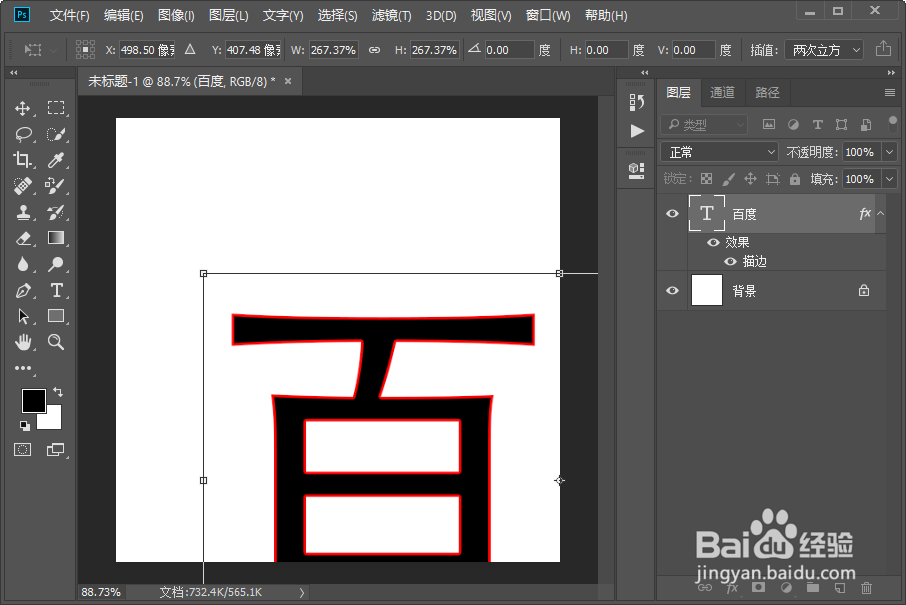Open the 图层(L) menu

click(x=228, y=16)
